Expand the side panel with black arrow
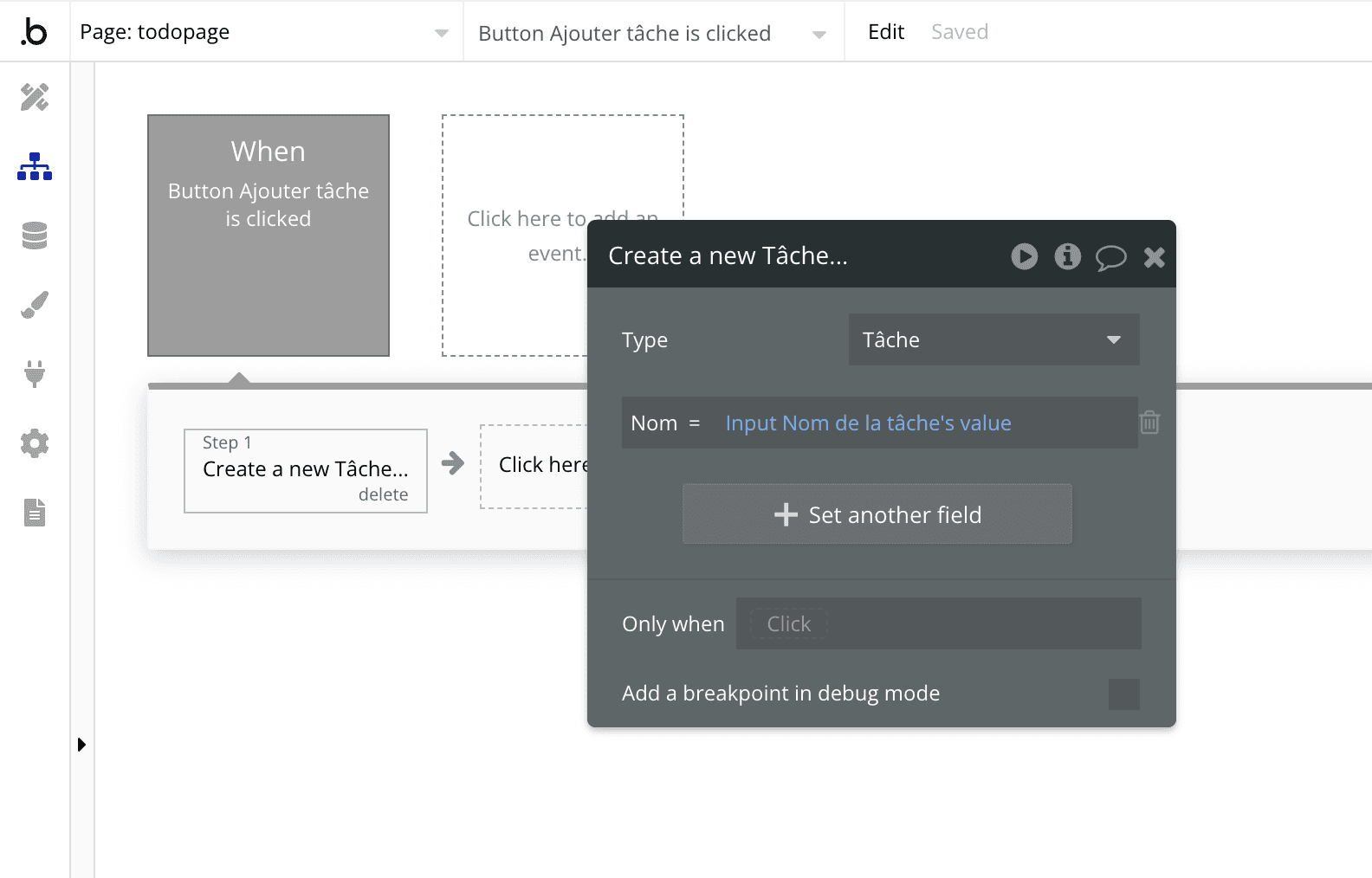Viewport: 1372px width, 878px height. pos(81,745)
